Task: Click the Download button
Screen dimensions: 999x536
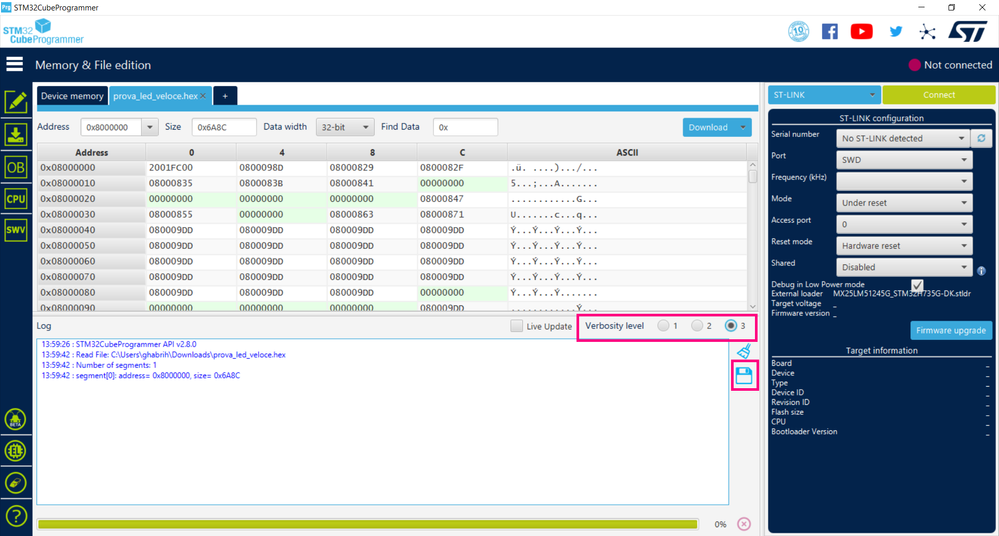Action: pyautogui.click(x=708, y=127)
